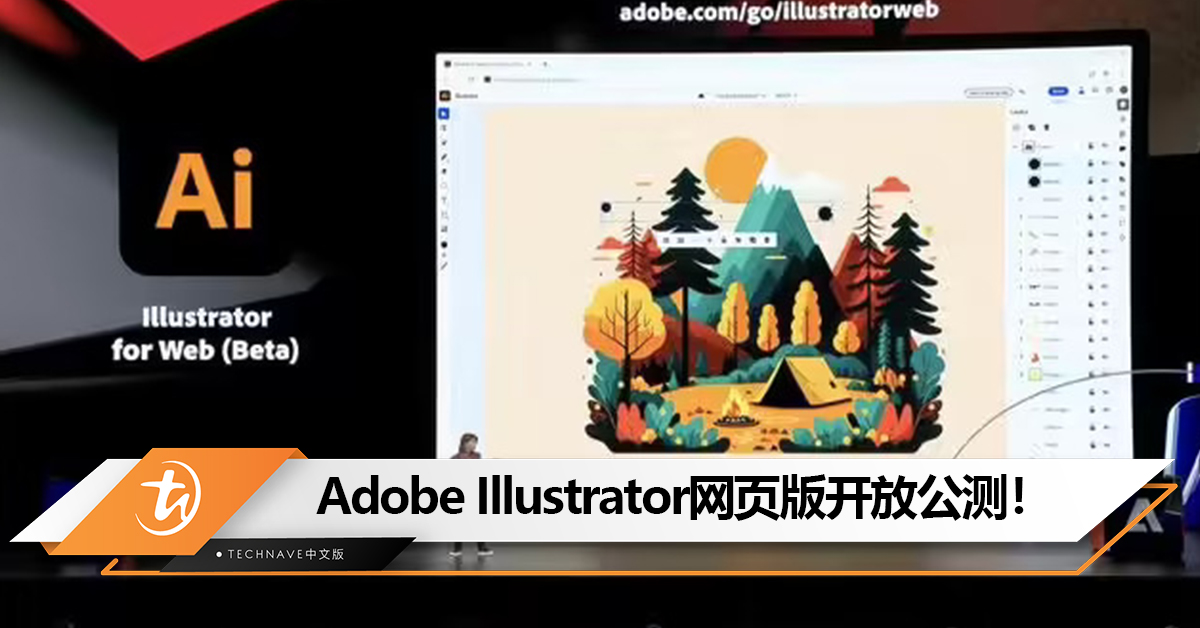Toggle visibility of second black circle layer
This screenshot has height=628, width=1200.
pos(1105,180)
